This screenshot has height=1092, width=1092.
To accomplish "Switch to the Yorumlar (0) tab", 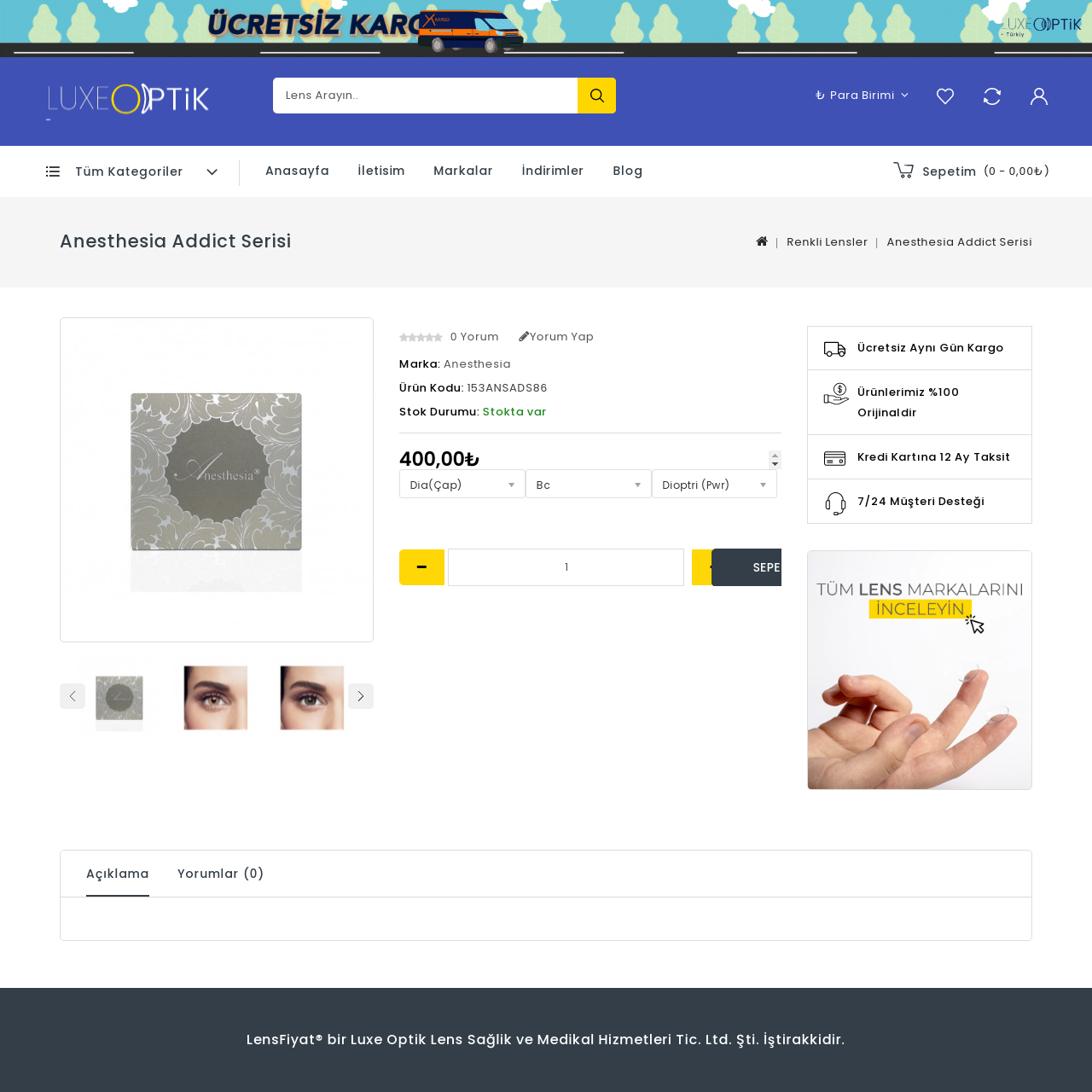I will (x=221, y=874).
